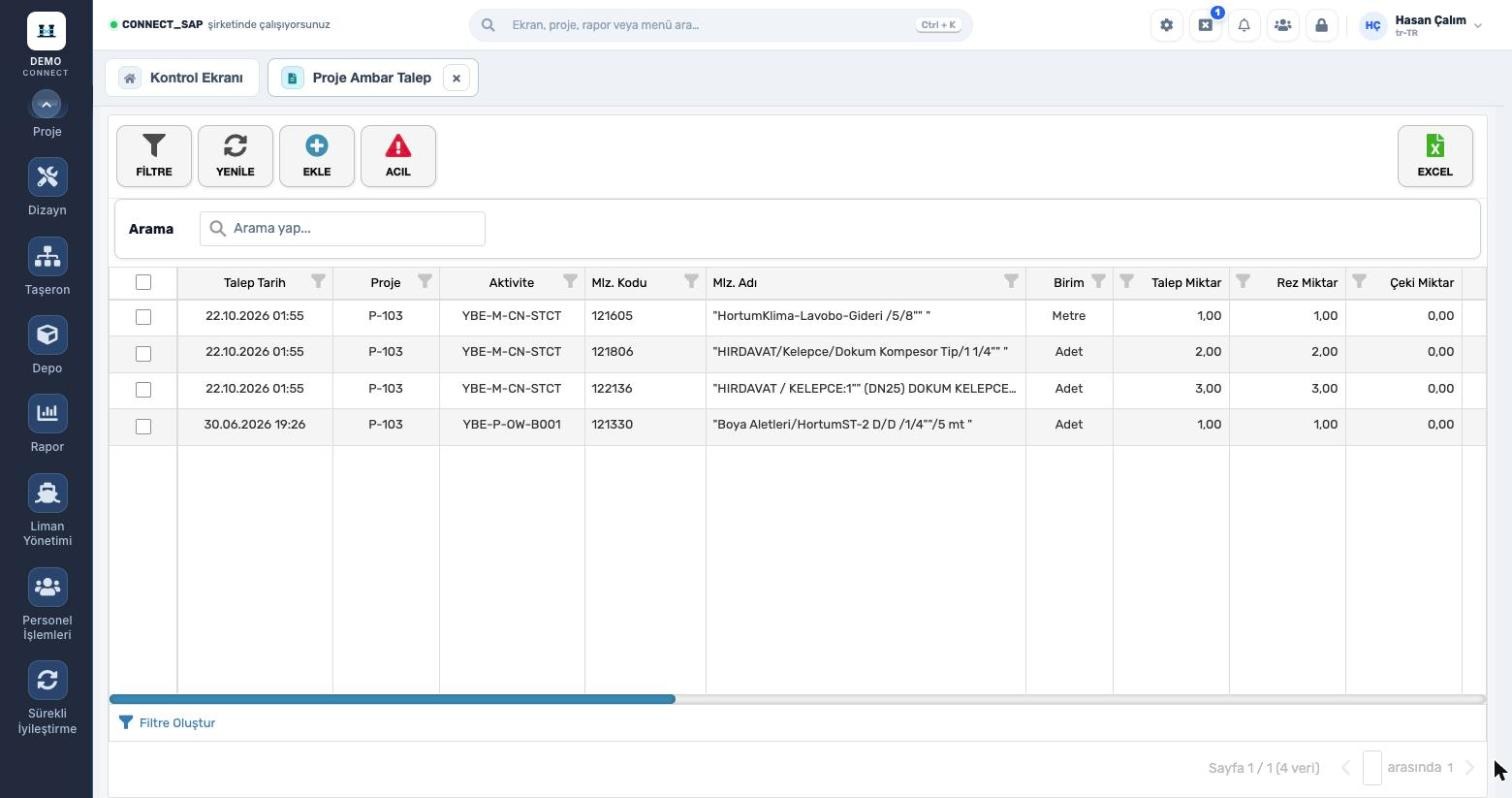Open the Dizayn module in sidebar
This screenshot has height=798, width=1512.
(47, 177)
